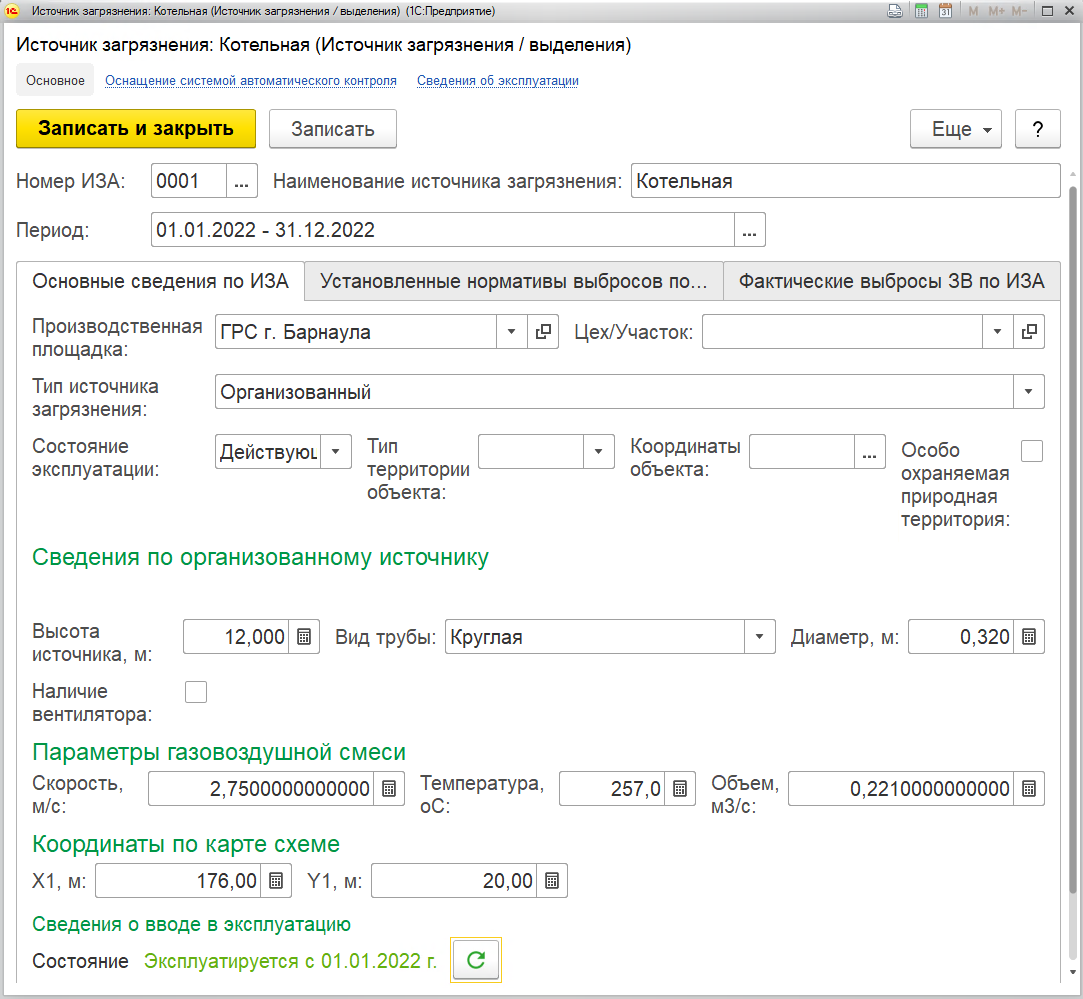Image resolution: width=1083 pixels, height=999 pixels.
Task: Open Номер ИЗА selection ellipsis
Action: click(x=241, y=181)
